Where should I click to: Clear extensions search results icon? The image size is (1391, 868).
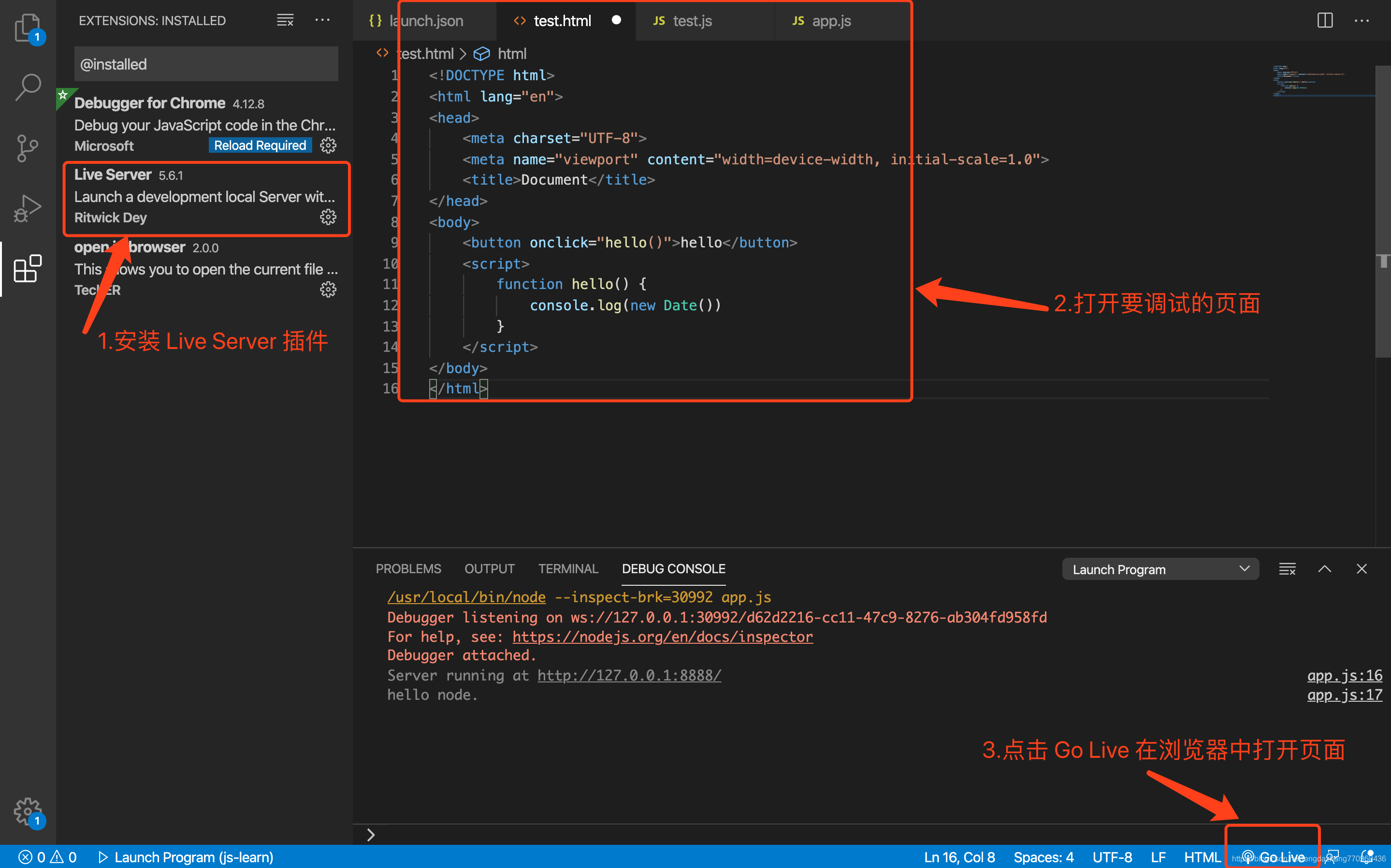click(x=285, y=20)
